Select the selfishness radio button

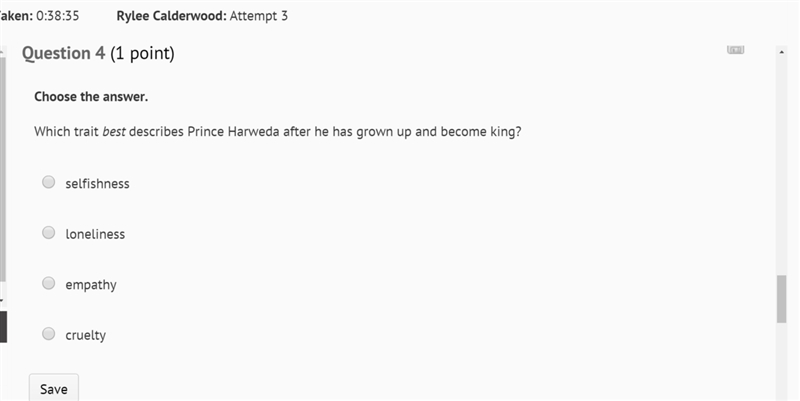click(x=48, y=182)
